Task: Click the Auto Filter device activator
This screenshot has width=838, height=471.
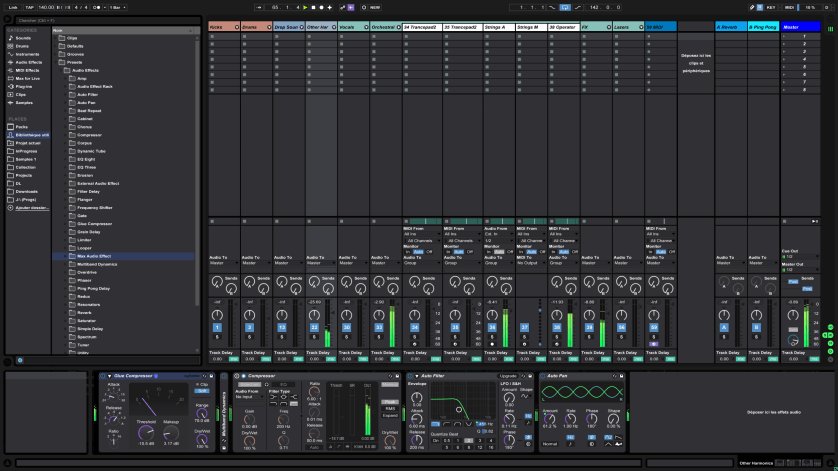Action: tap(410, 376)
